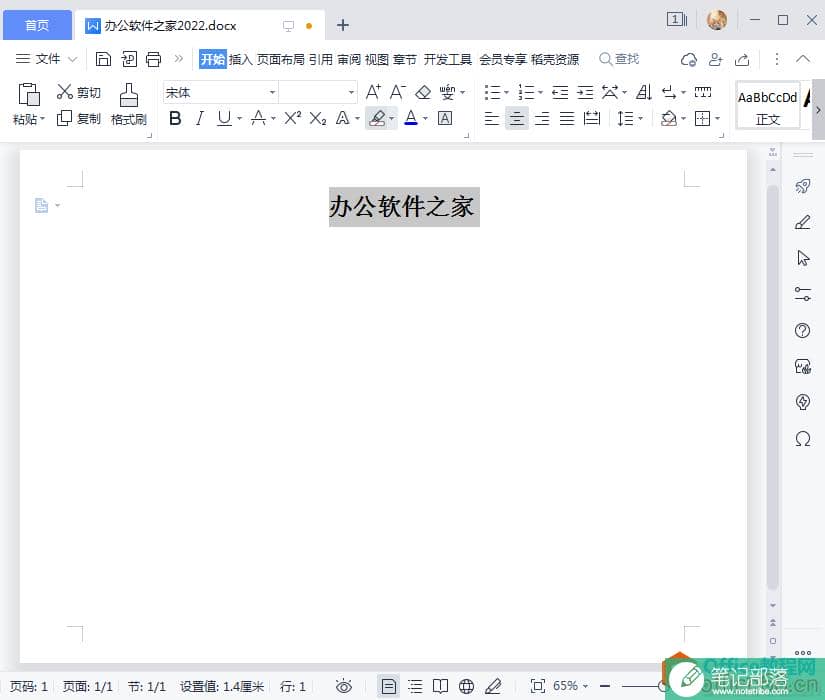Open the font name 宋体 dropdown

[x=273, y=93]
